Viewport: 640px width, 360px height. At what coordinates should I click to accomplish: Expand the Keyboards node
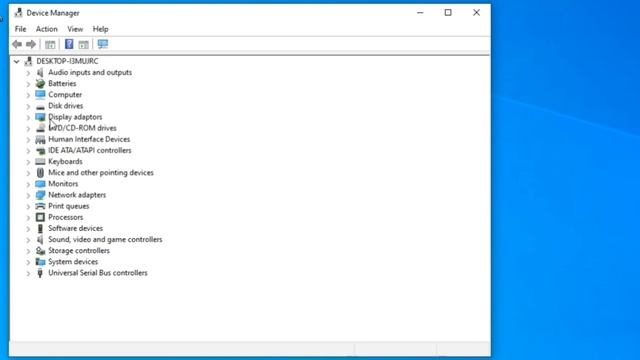click(x=28, y=162)
